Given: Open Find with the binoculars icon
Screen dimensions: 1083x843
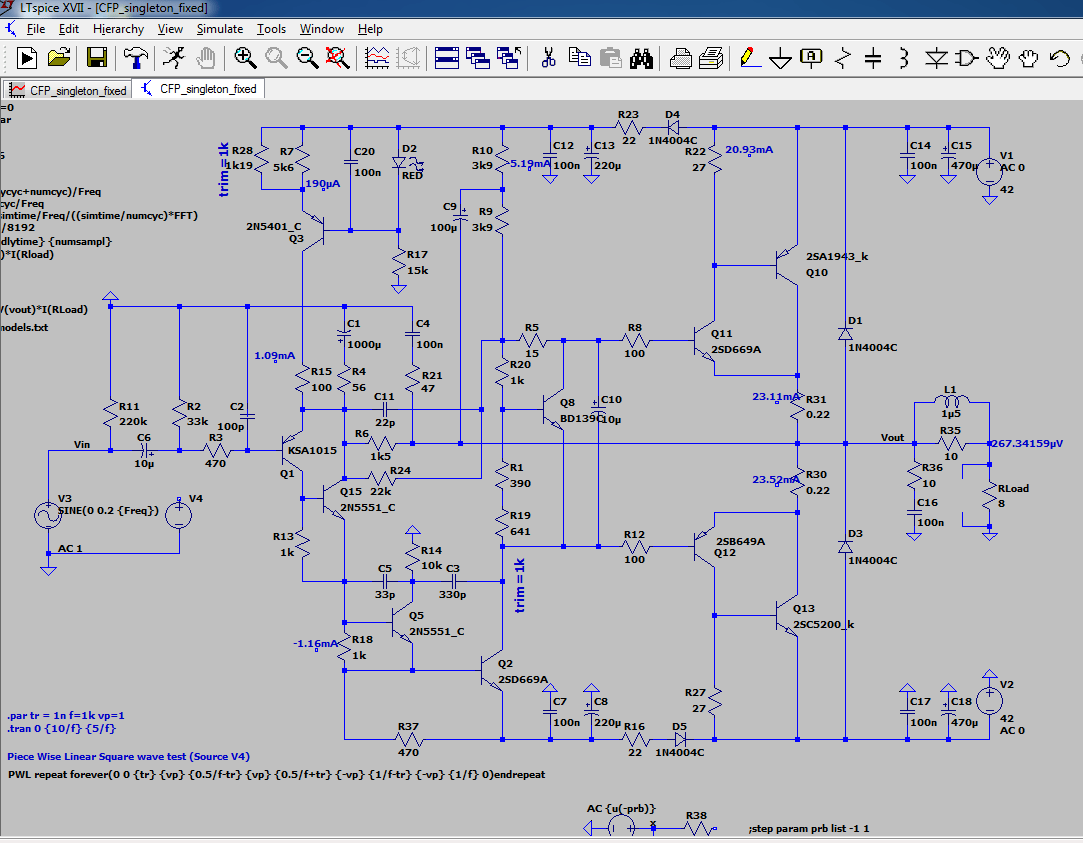Looking at the screenshot, I should click(x=641, y=58).
